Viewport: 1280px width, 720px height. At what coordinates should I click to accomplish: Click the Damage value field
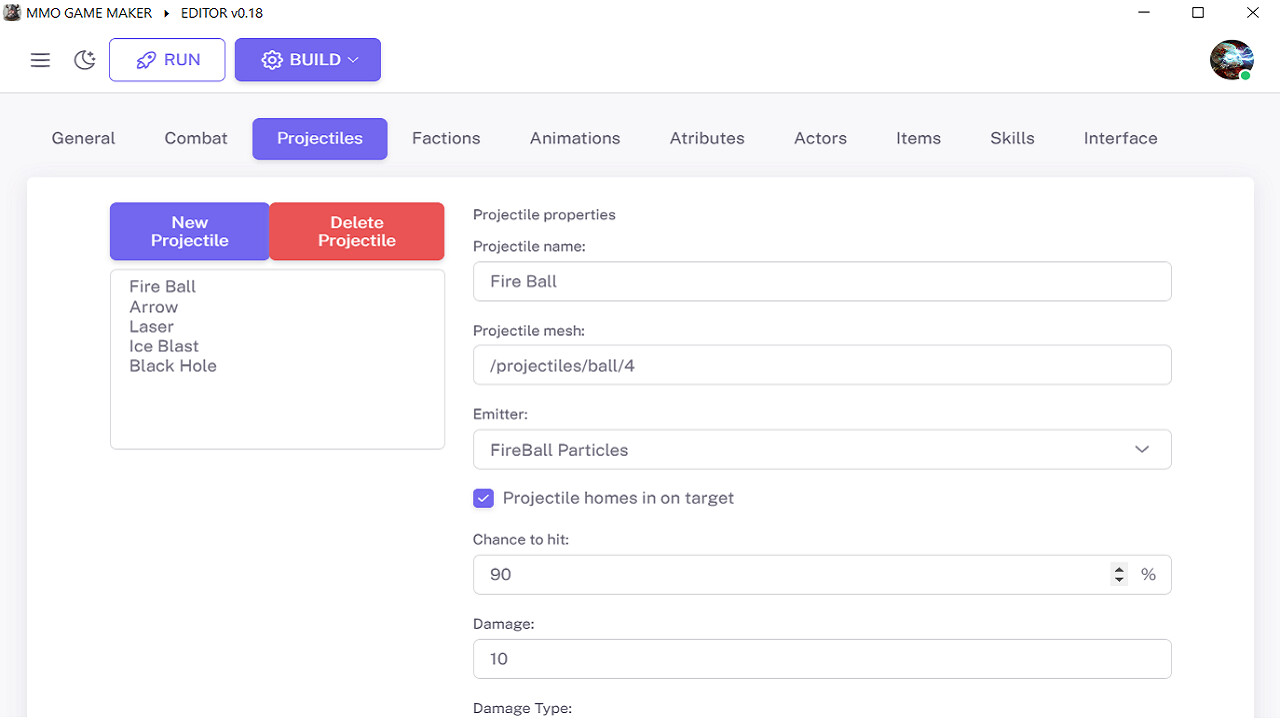(x=822, y=658)
